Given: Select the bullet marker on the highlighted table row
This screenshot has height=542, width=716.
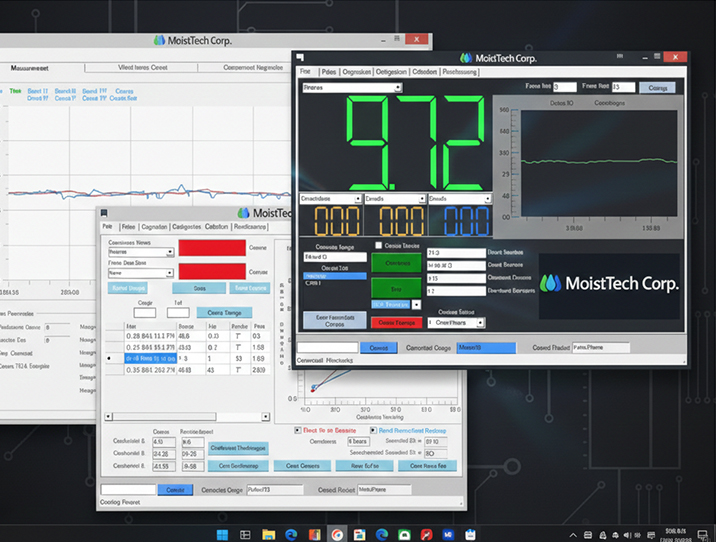Looking at the screenshot, I should tap(109, 358).
